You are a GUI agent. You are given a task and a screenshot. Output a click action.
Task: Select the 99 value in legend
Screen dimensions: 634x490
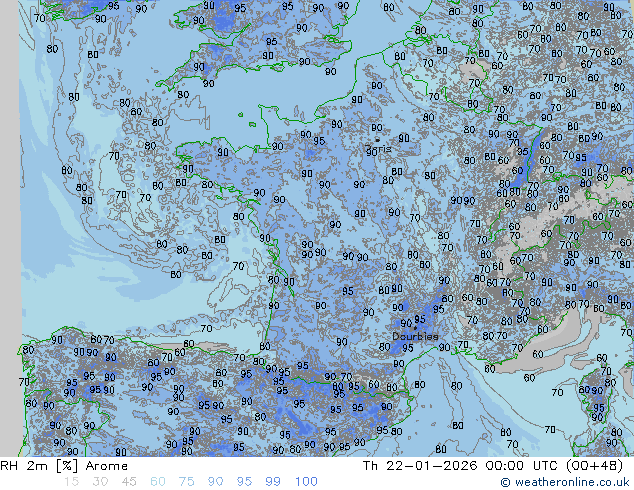(273, 482)
